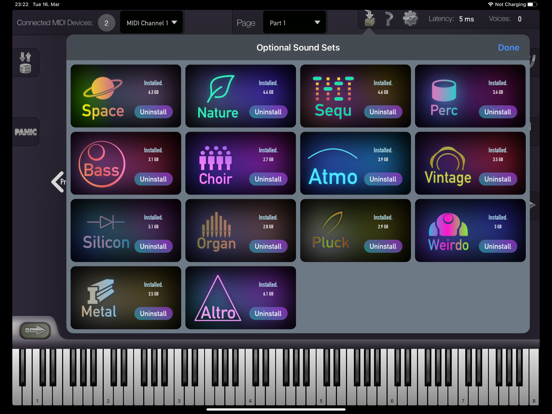Uninstall the Space sound set

[x=153, y=112]
